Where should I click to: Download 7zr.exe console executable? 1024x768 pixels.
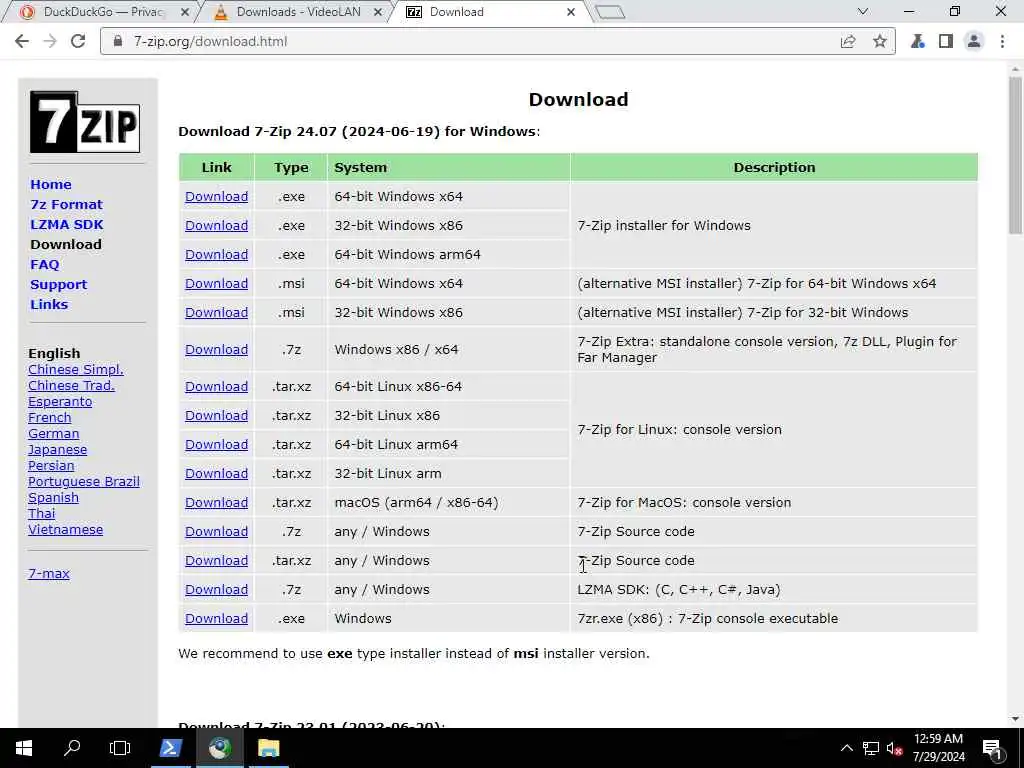[216, 618]
